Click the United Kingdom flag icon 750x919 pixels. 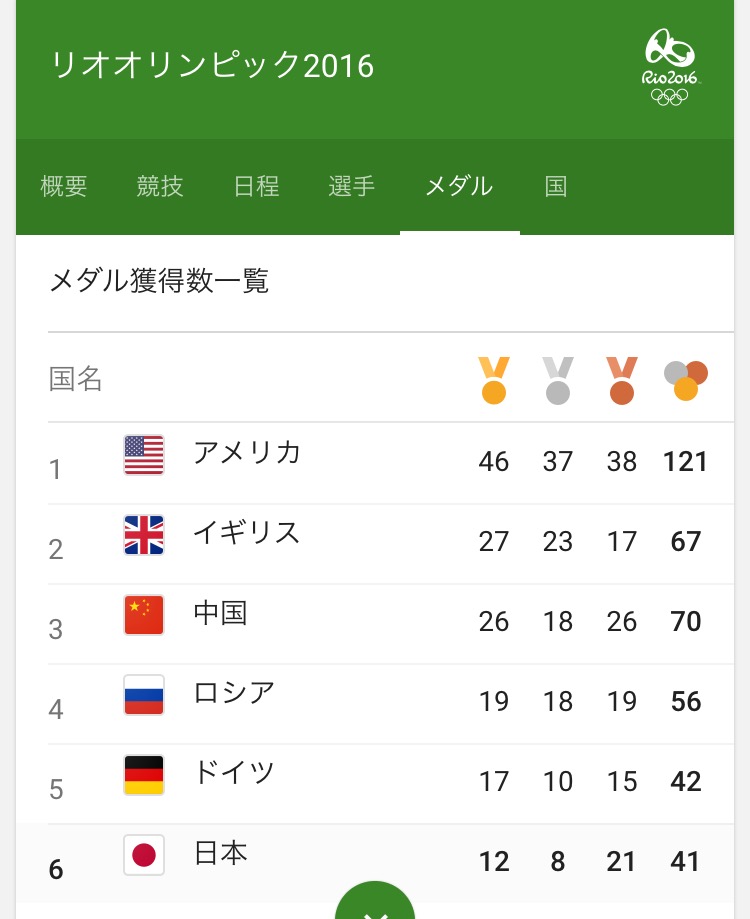tap(144, 535)
